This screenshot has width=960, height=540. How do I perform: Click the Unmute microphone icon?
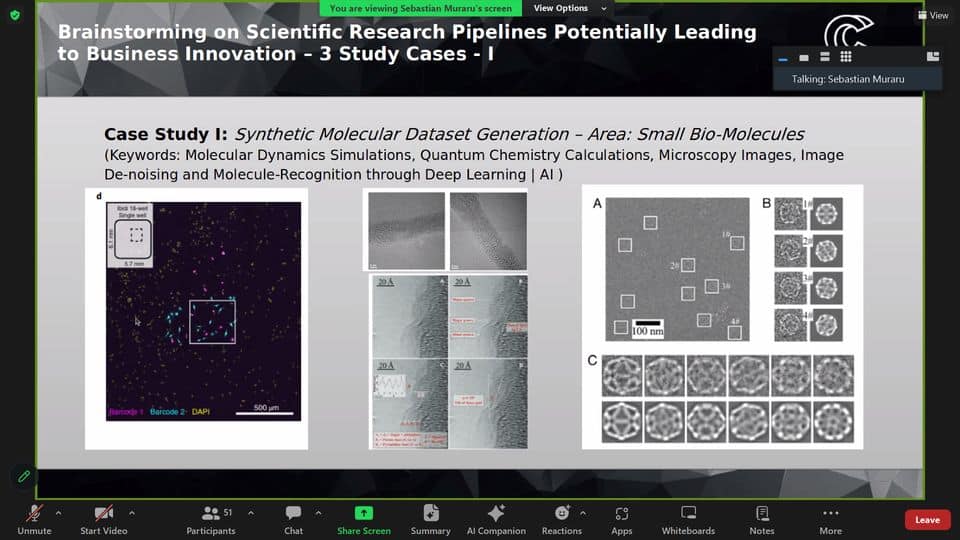34,514
